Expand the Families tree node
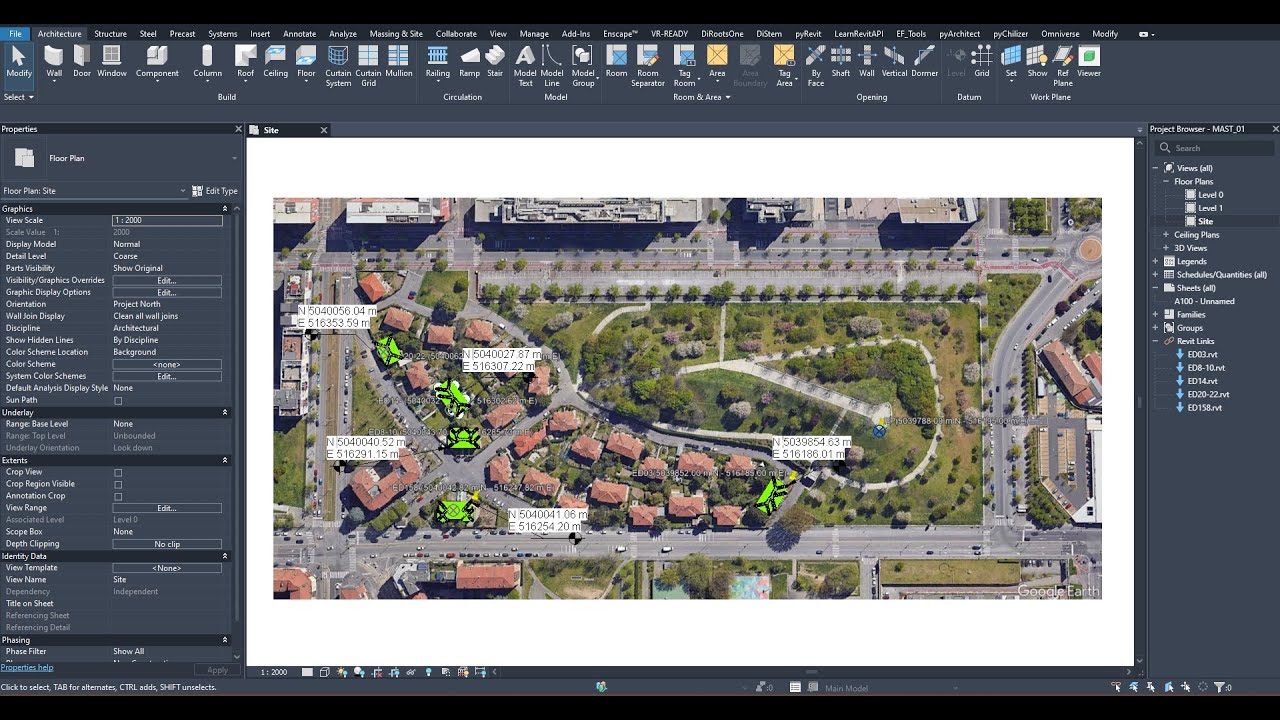This screenshot has width=1280, height=720. (x=1156, y=315)
